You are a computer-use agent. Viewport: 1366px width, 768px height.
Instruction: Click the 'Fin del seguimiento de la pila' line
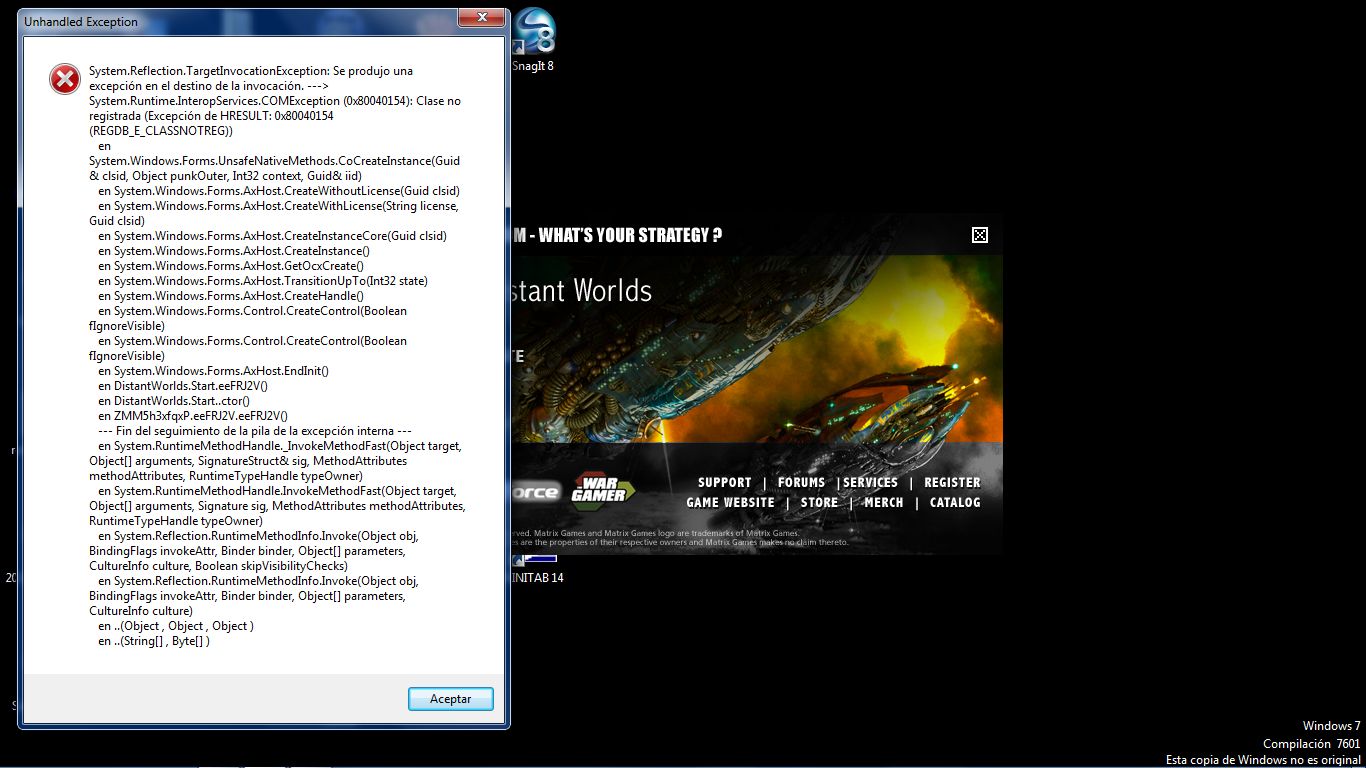tap(255, 431)
